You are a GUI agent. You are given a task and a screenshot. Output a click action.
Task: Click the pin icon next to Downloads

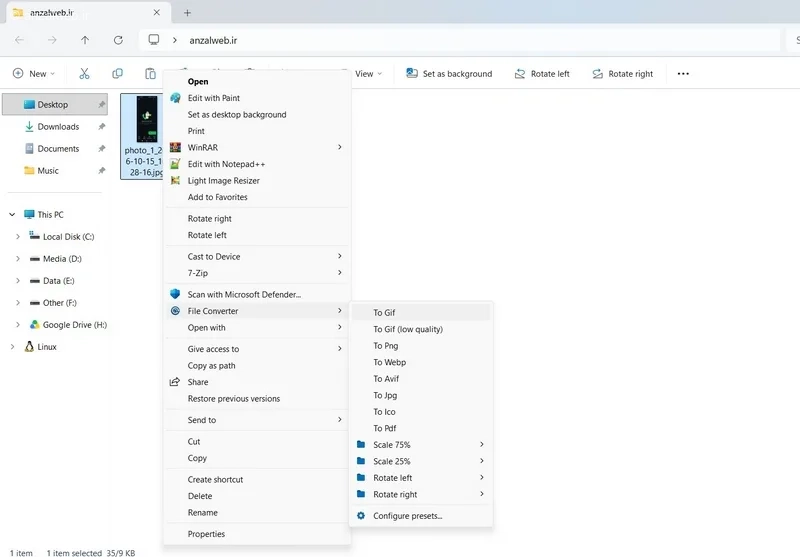point(102,126)
